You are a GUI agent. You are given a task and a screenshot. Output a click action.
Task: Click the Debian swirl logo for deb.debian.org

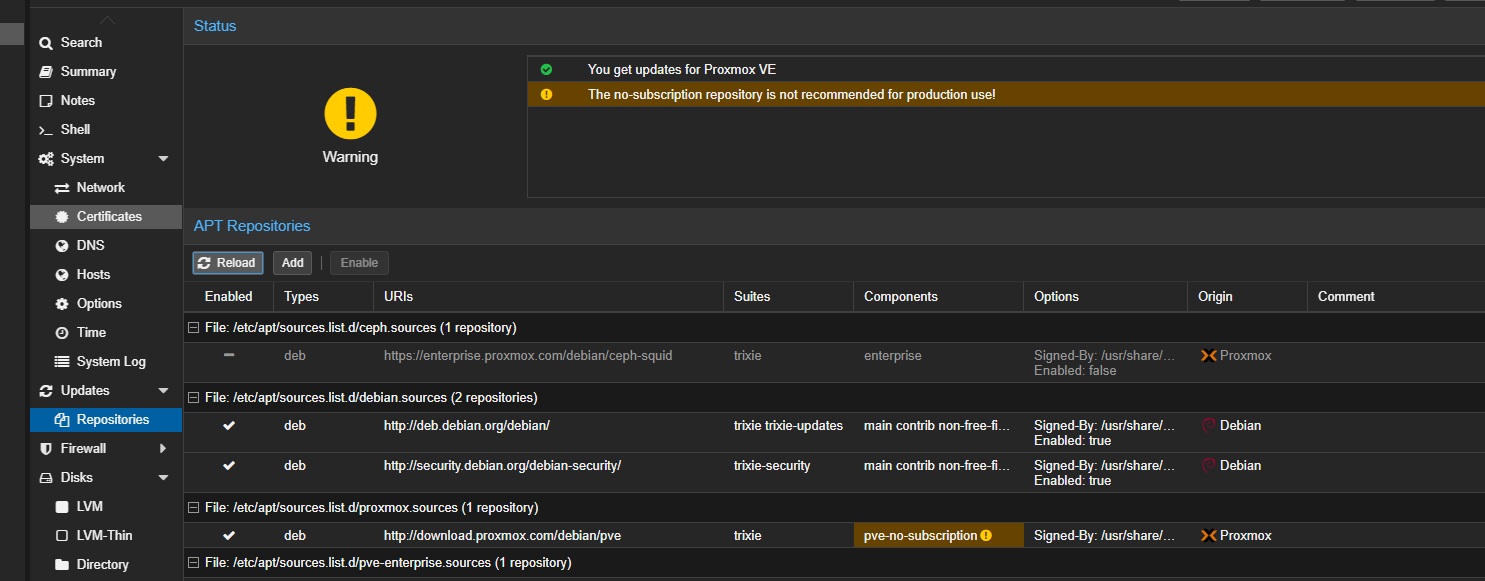pos(1208,426)
